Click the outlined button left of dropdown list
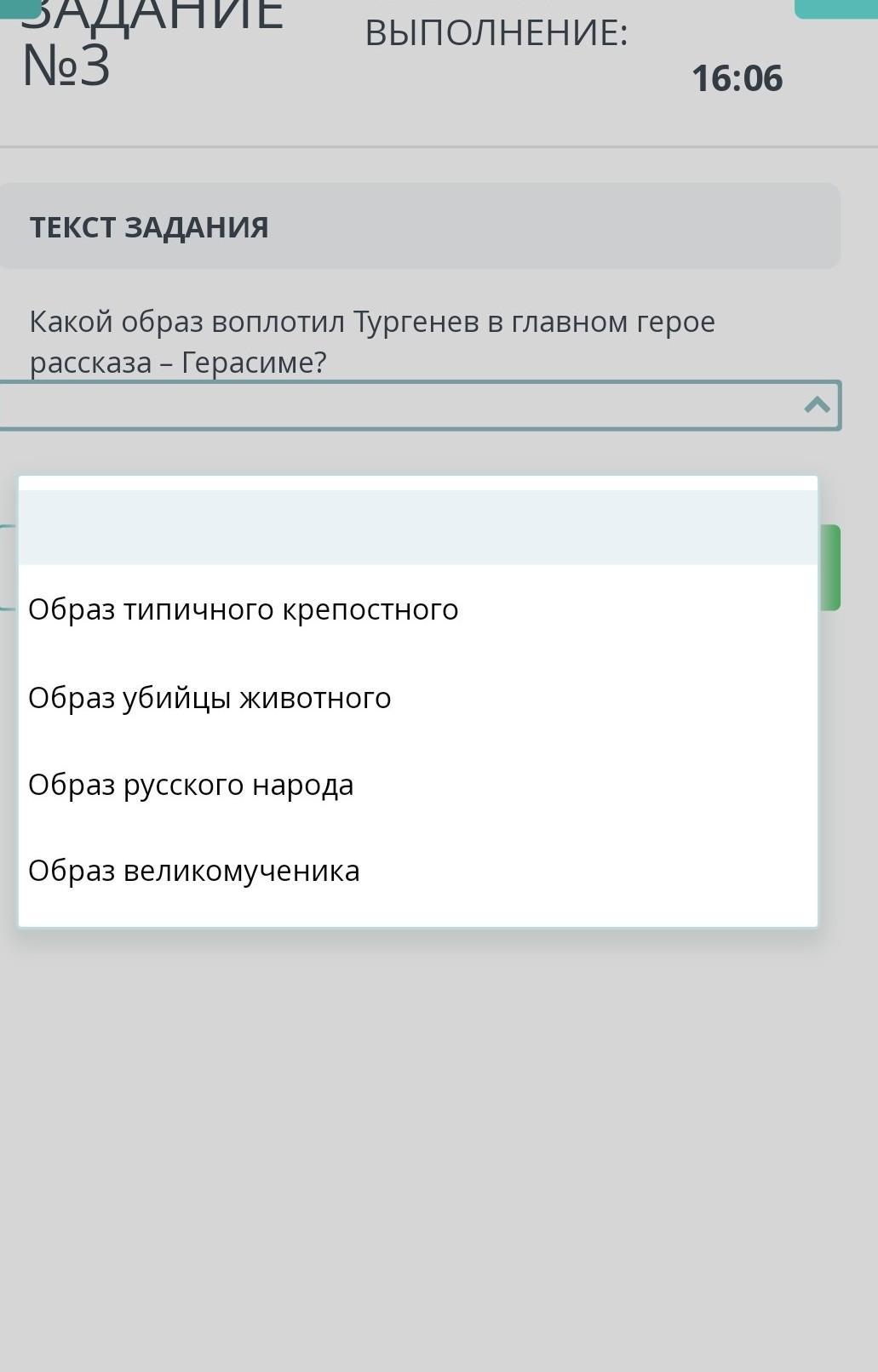This screenshot has width=878, height=1372. [9, 568]
